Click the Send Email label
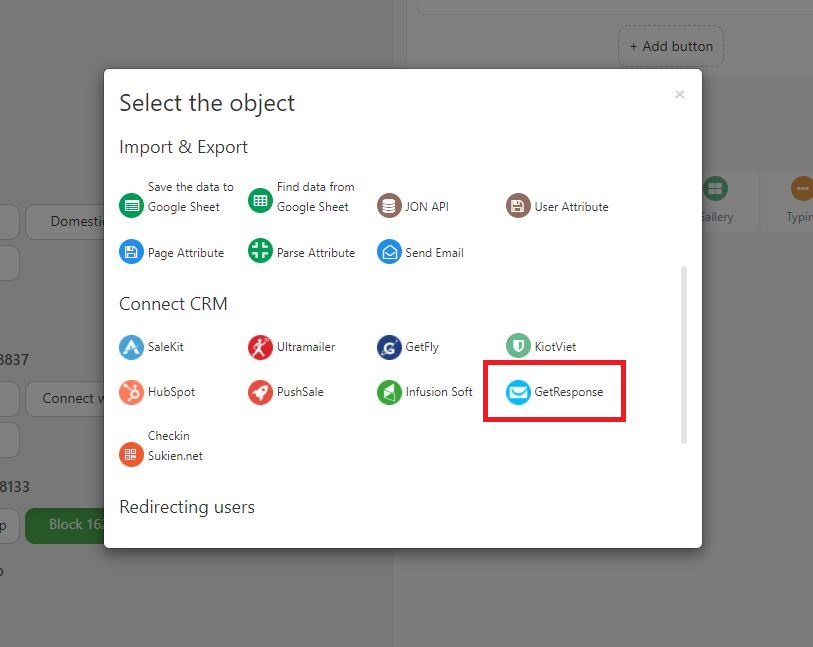Image resolution: width=813 pixels, height=647 pixels. point(434,252)
